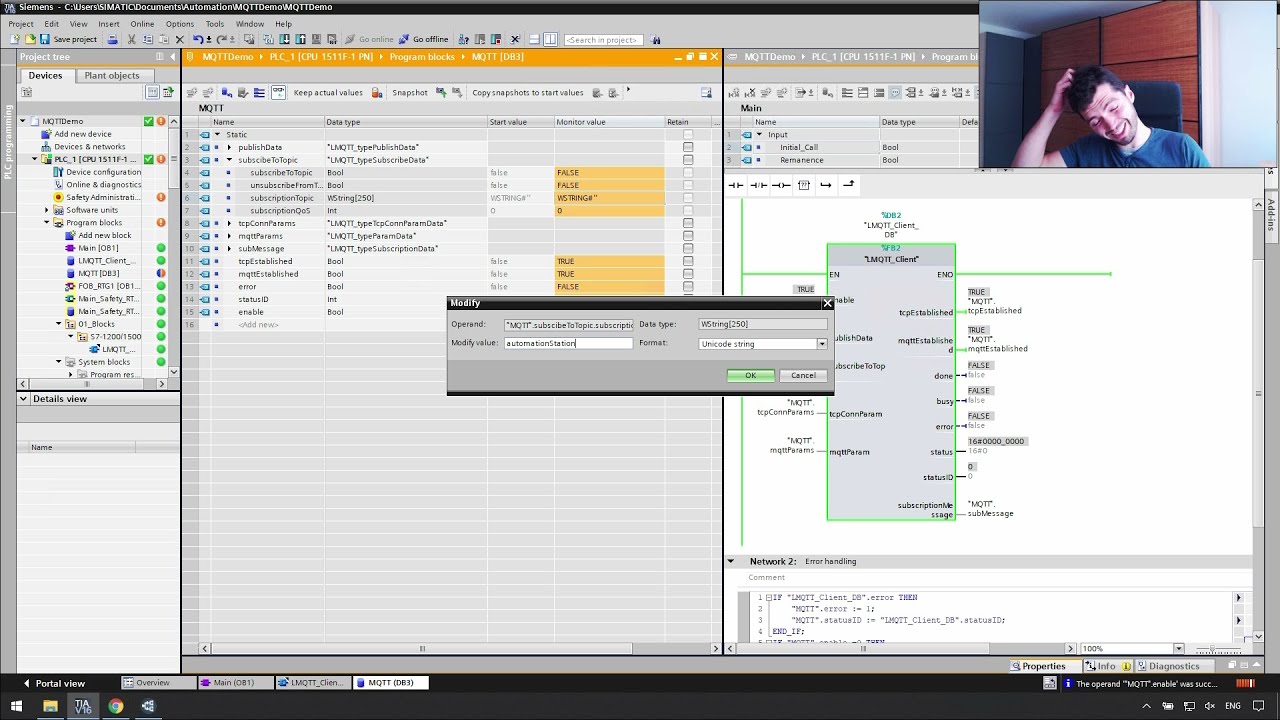Toggle Retain checkbox for publishData row
Screen dimensions: 1280x720
688,147
